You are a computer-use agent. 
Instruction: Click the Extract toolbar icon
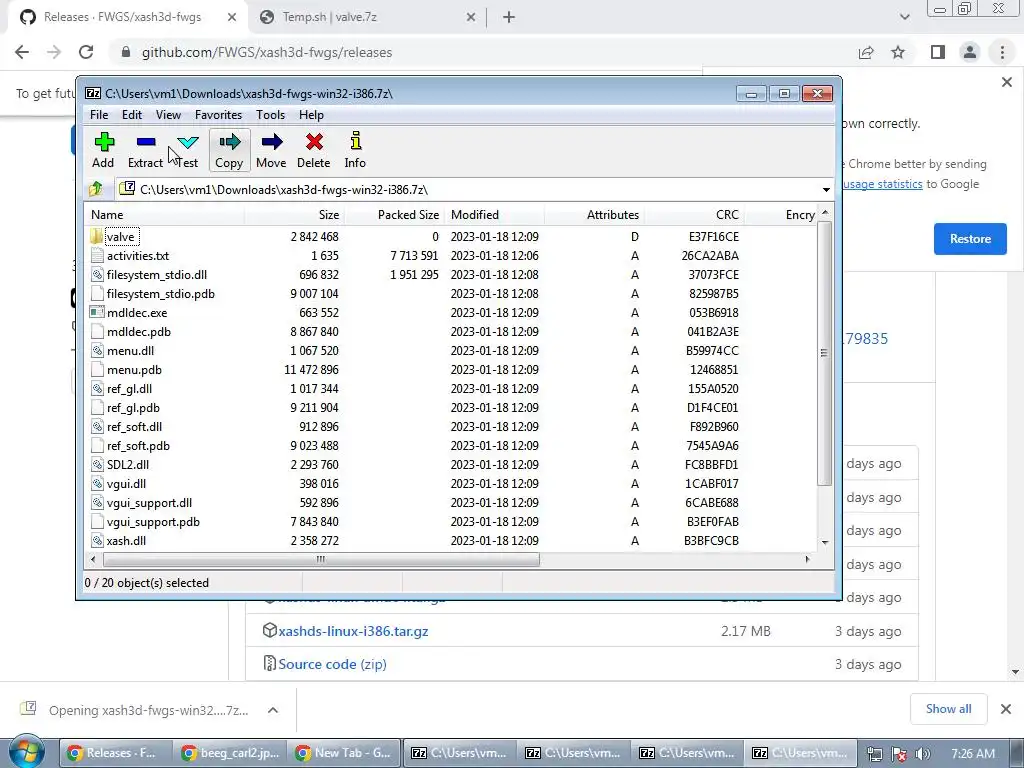(x=146, y=142)
